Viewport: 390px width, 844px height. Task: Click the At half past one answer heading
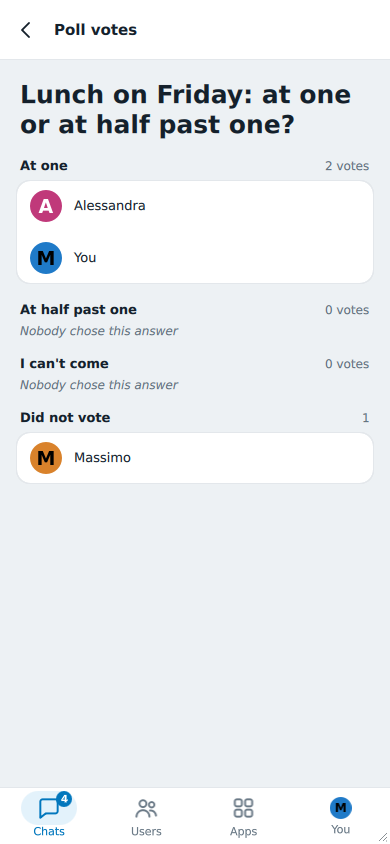(x=79, y=310)
